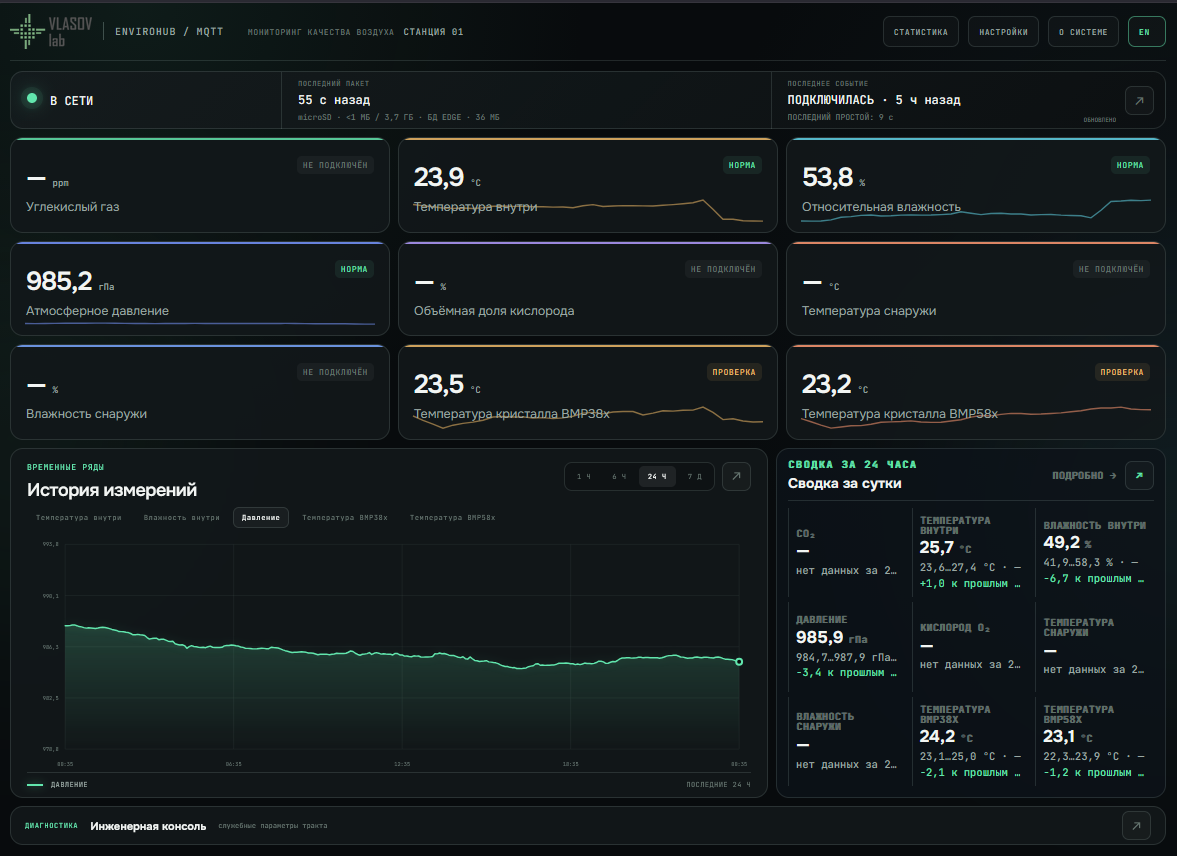Click the Подробно link in summary
Viewport: 1177px width, 856px height.
(1084, 475)
